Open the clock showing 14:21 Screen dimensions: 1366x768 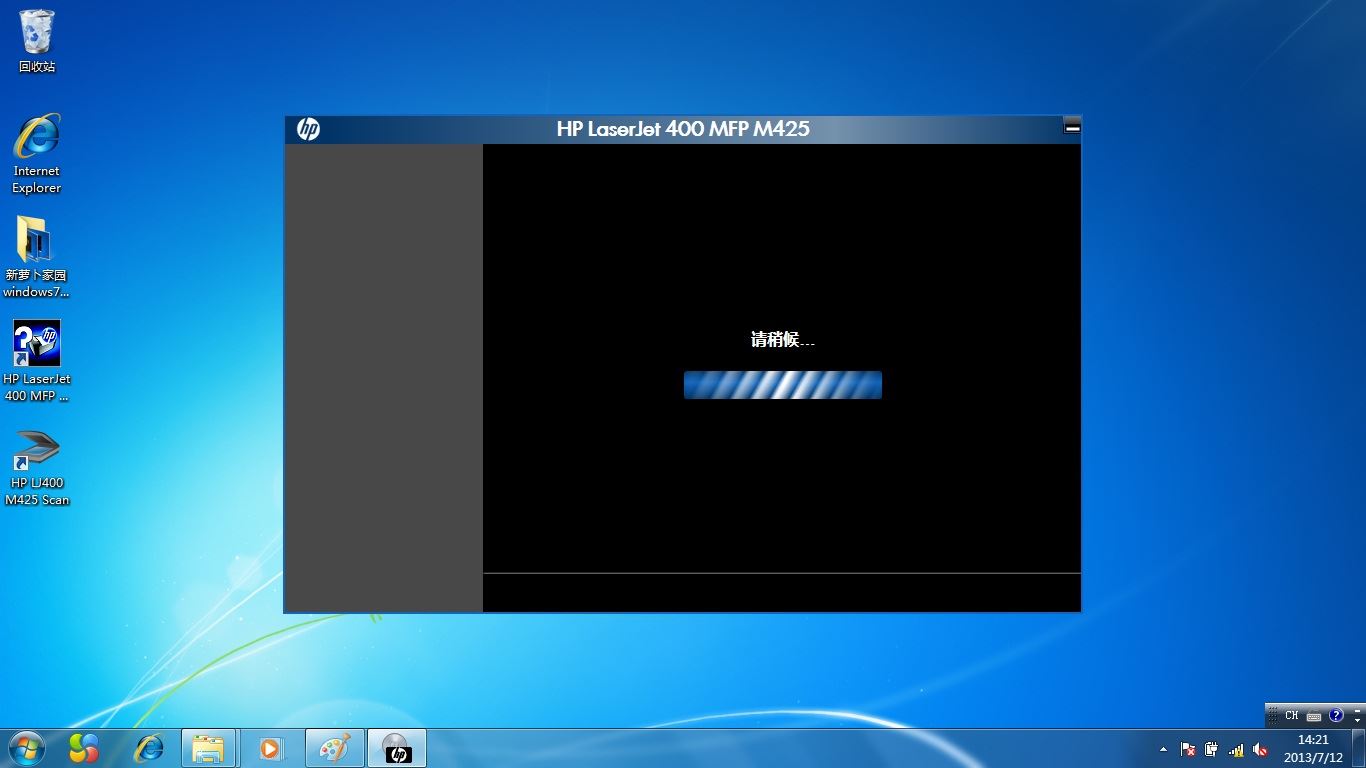[x=1313, y=748]
